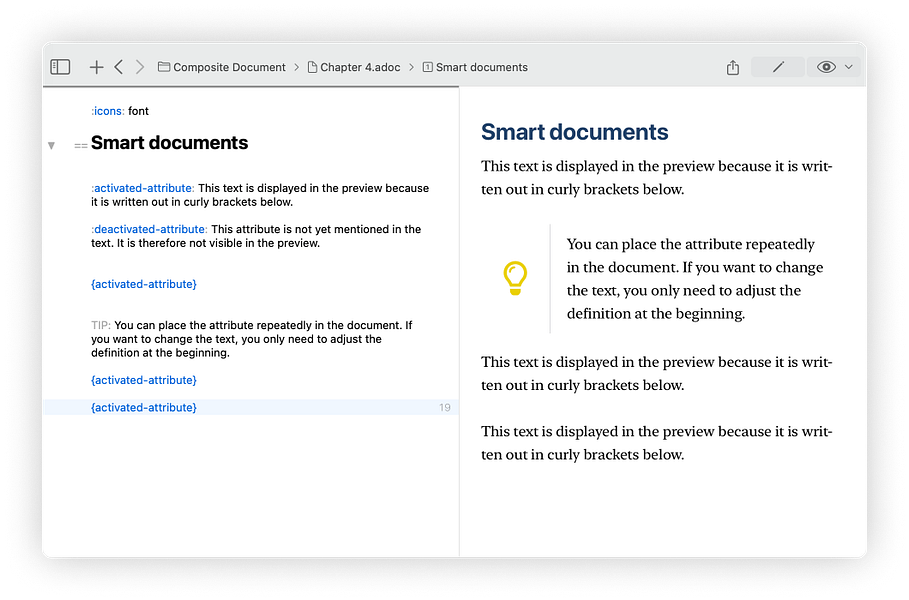The height and width of the screenshot is (600, 909).
Task: Go back with the left chevron arrow
Action: [118, 67]
